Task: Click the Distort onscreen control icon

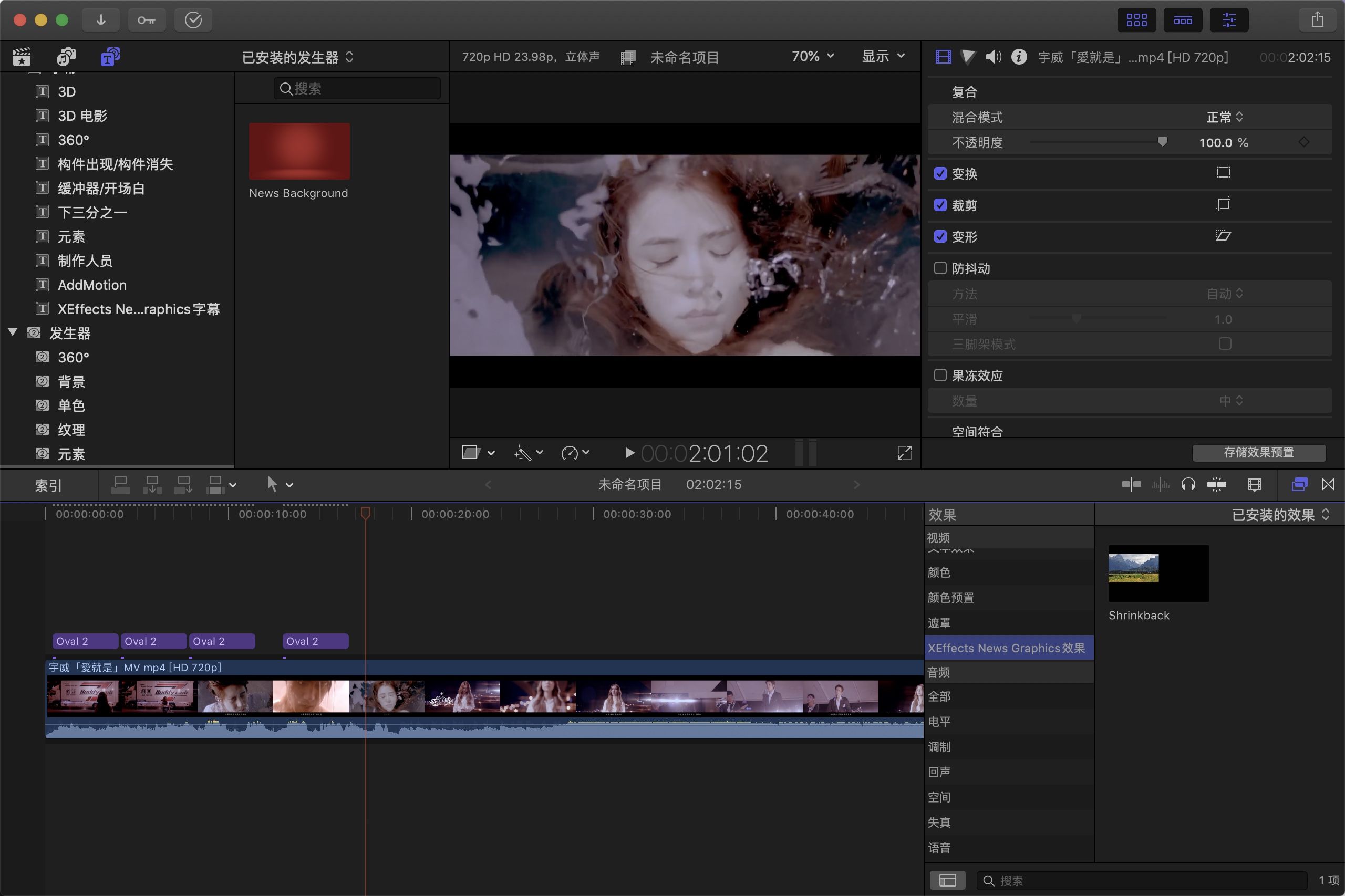Action: [x=1223, y=235]
